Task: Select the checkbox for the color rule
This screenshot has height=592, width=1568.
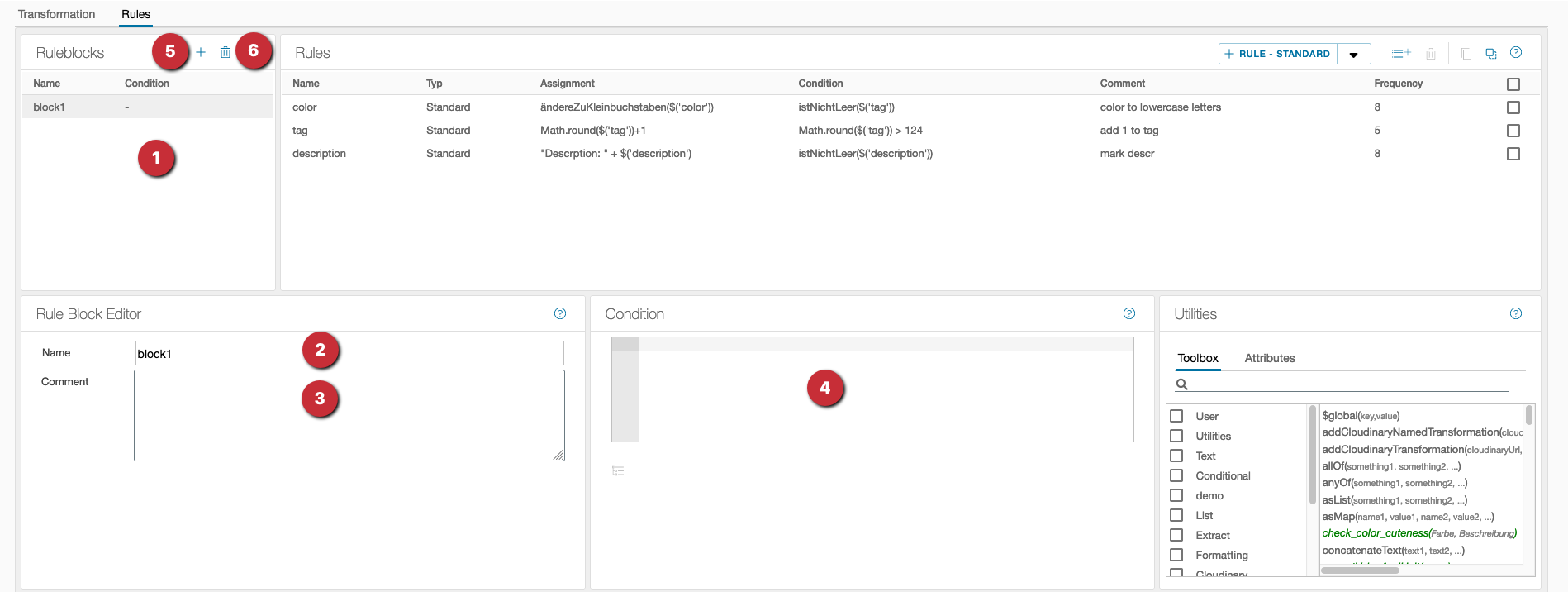Action: point(1513,107)
